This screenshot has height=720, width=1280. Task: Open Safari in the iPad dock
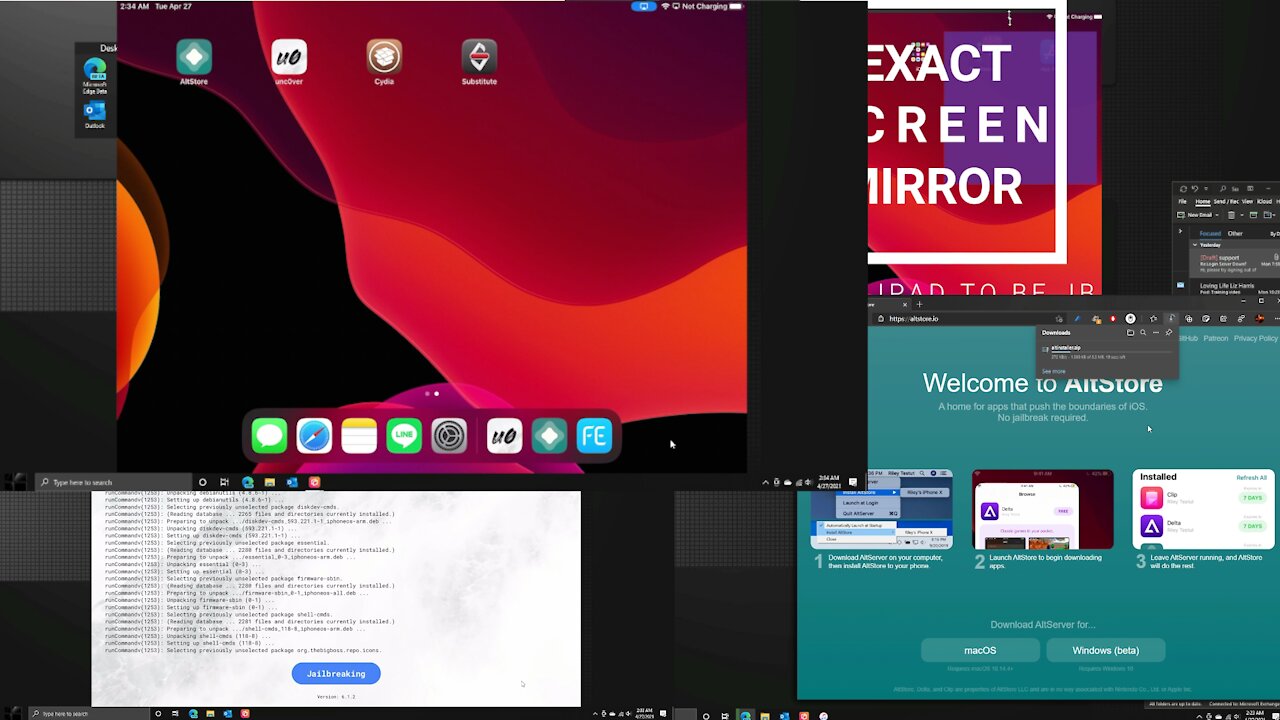314,436
